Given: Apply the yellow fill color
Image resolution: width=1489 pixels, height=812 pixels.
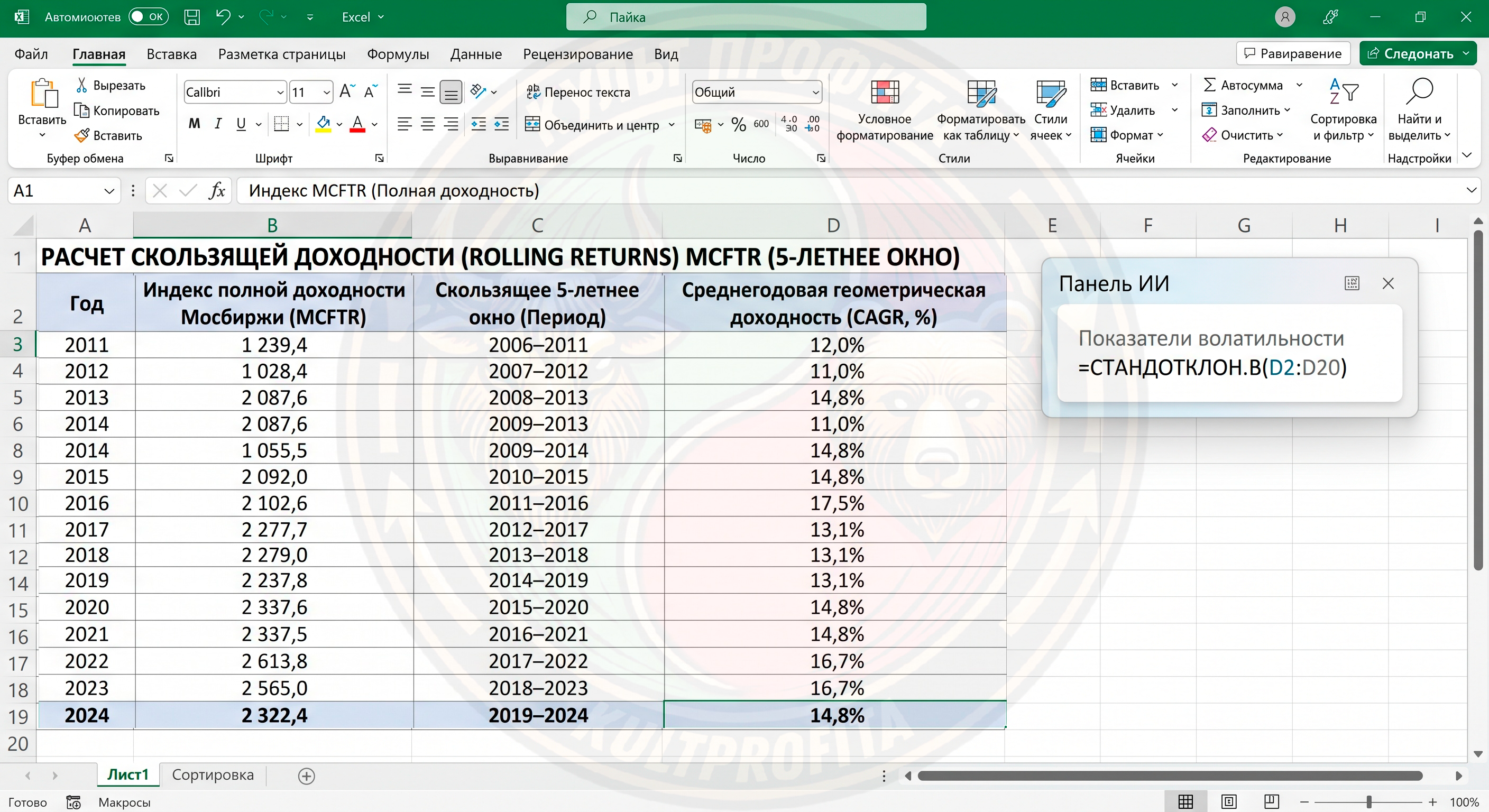Looking at the screenshot, I should click(323, 124).
